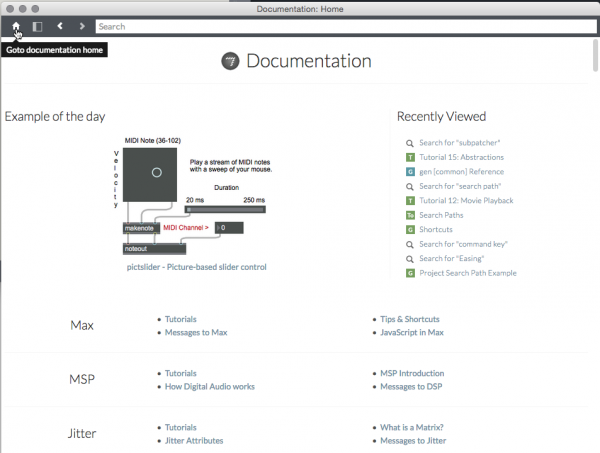Click "Example of the day" heading
The image size is (600, 453).
[x=55, y=116]
